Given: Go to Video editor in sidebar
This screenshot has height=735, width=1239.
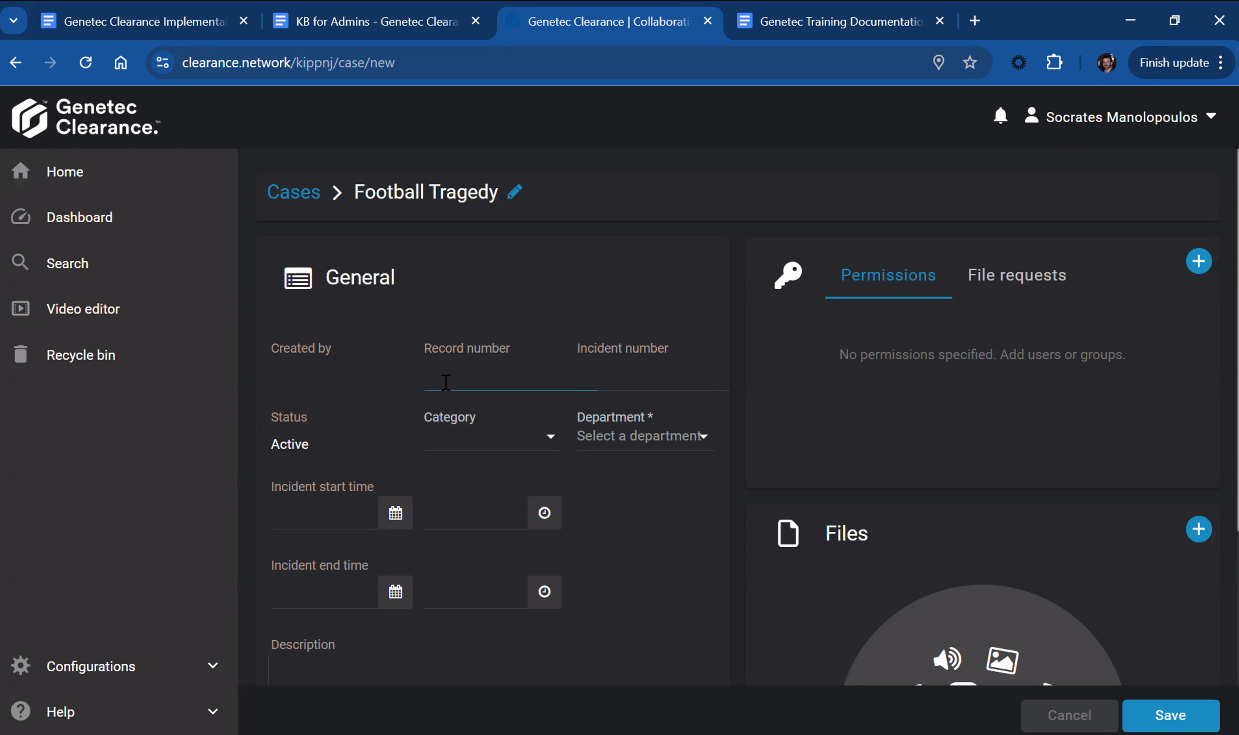Looking at the screenshot, I should pyautogui.click(x=83, y=309).
